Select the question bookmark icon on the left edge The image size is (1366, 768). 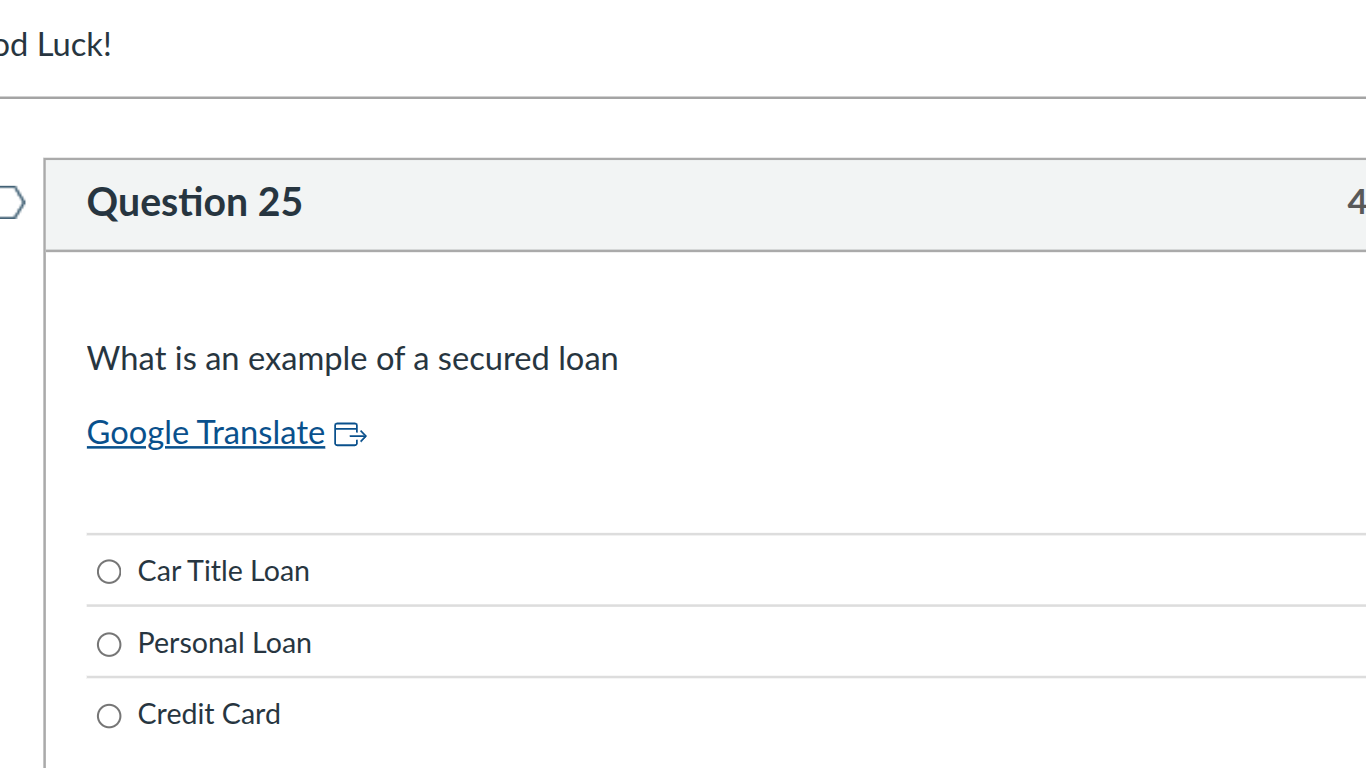(10, 202)
